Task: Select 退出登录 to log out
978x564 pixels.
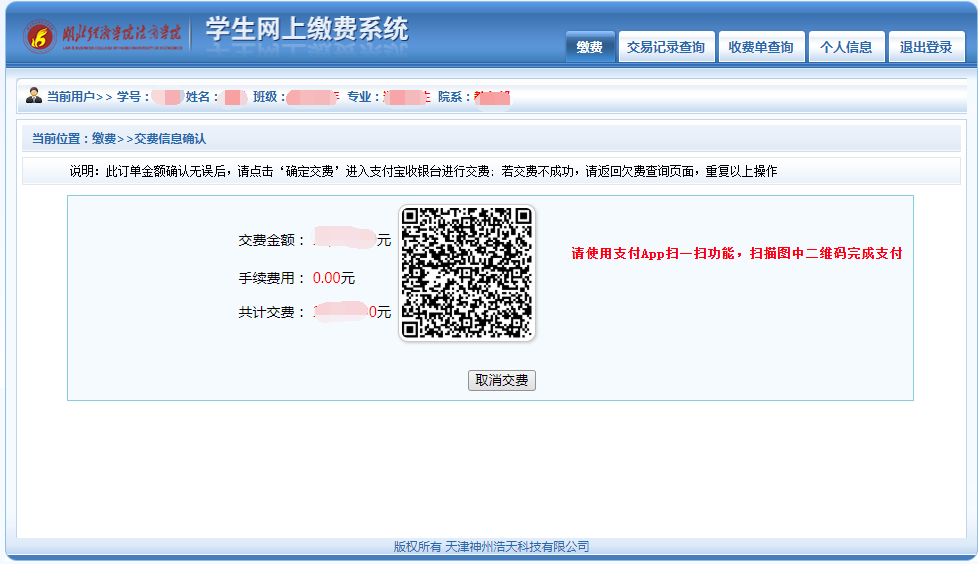Action: point(926,47)
